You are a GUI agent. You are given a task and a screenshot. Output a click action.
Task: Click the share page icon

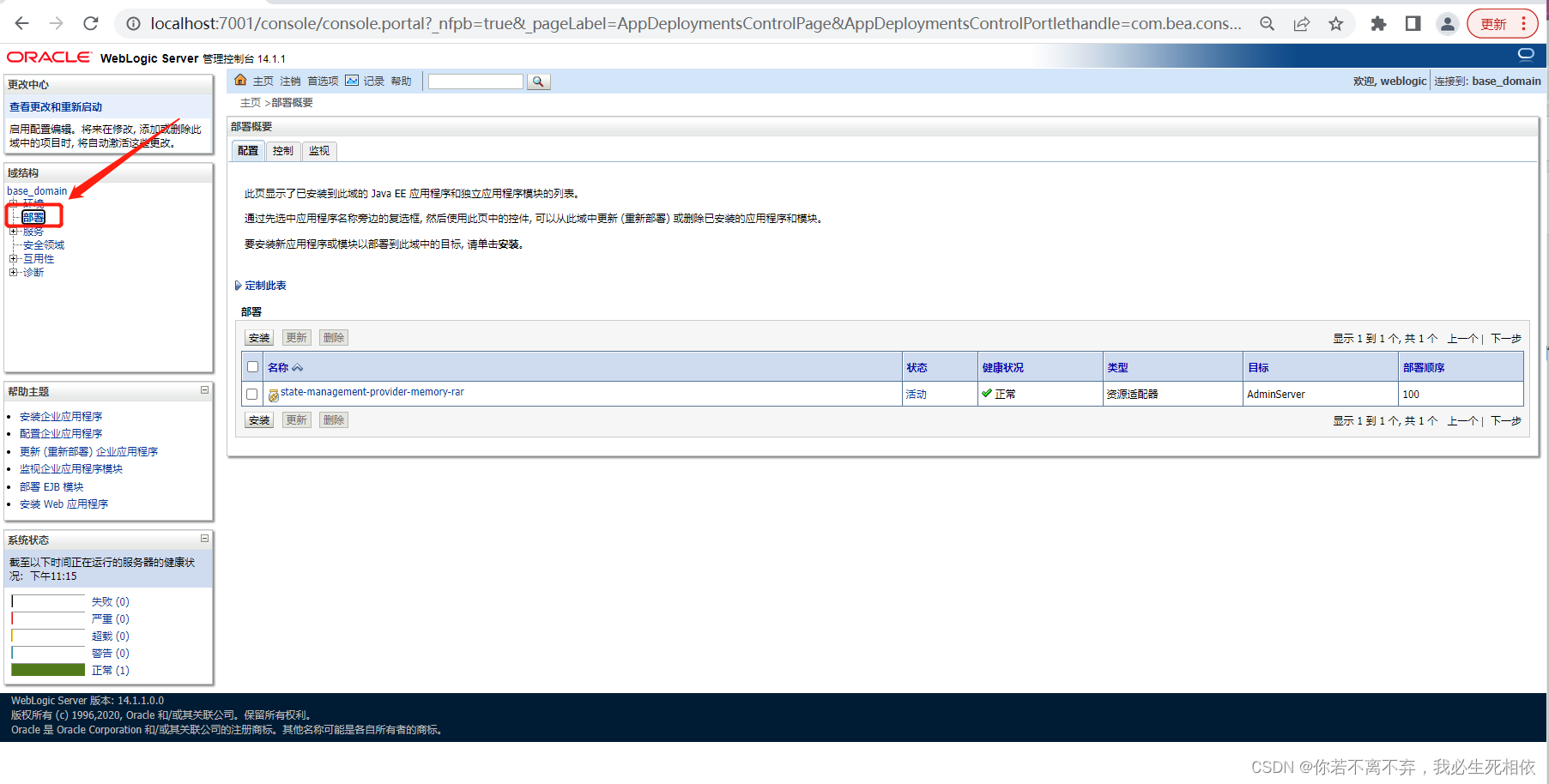click(x=1302, y=24)
